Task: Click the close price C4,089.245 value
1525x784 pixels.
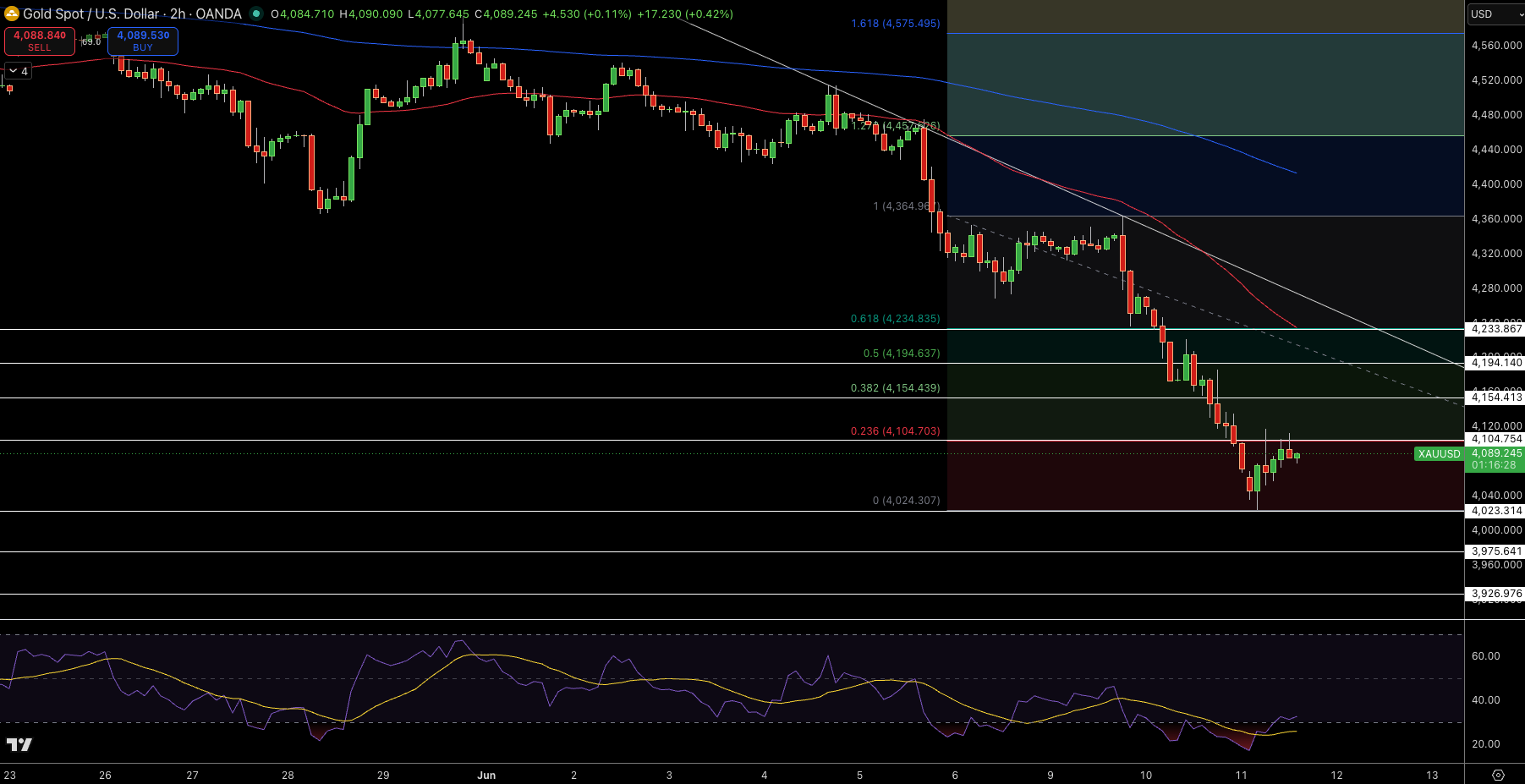Action: coord(506,14)
